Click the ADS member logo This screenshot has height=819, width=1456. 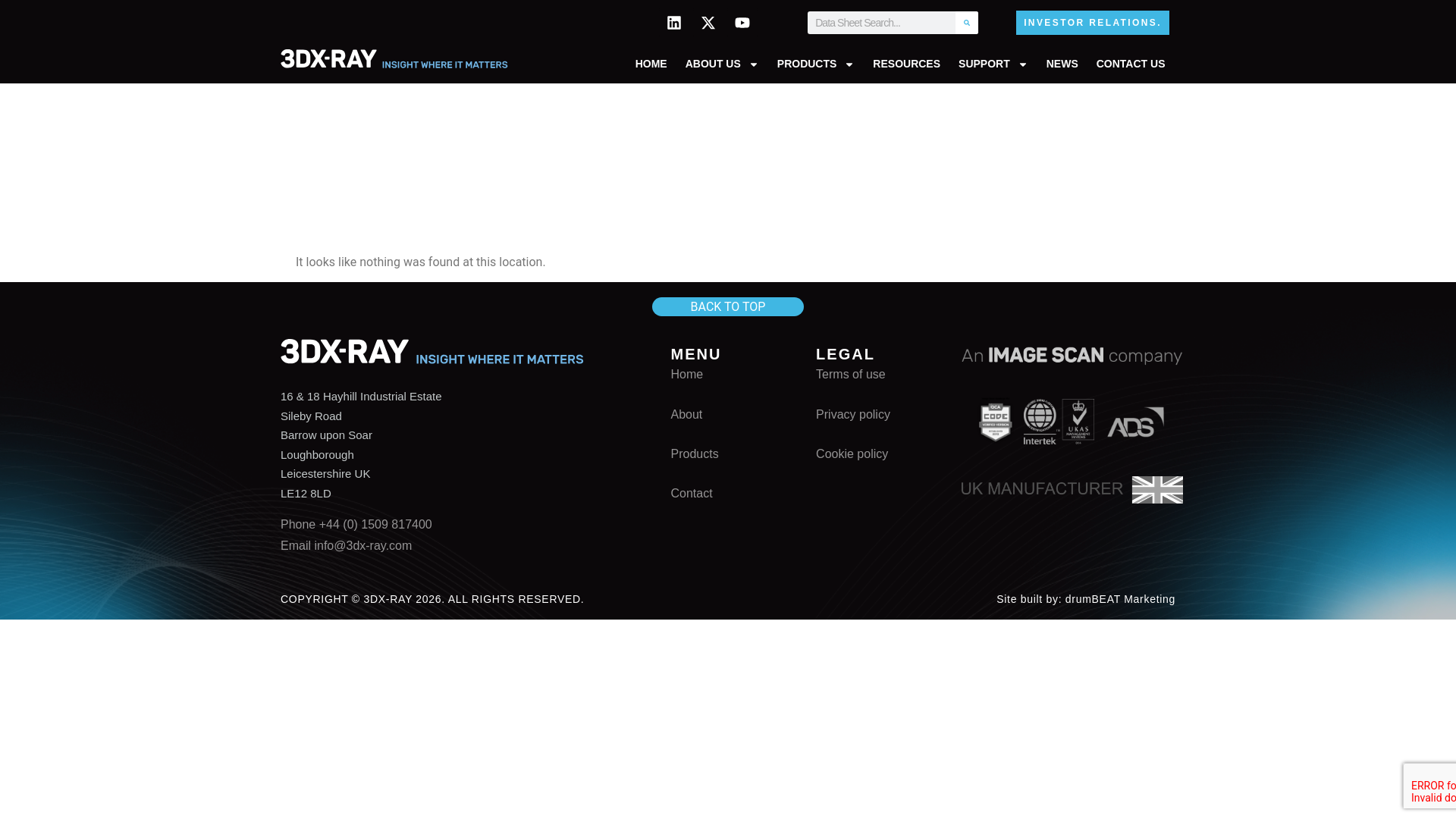click(x=1135, y=422)
